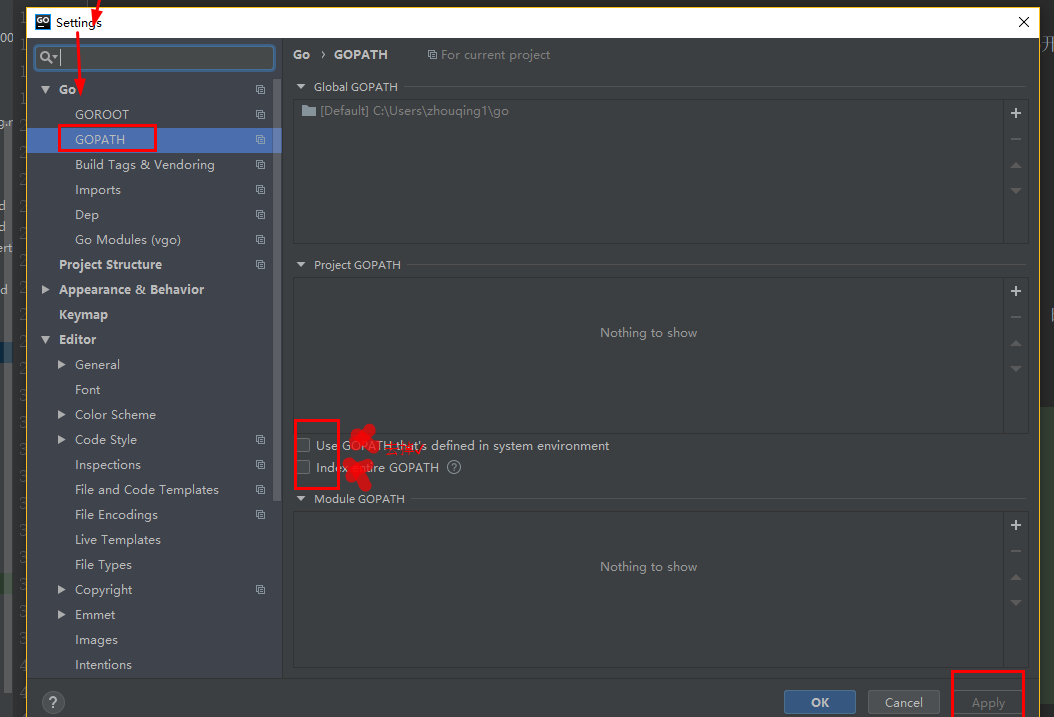Image resolution: width=1054 pixels, height=717 pixels.
Task: Add a path to Global GOPATH list
Action: (x=1016, y=113)
